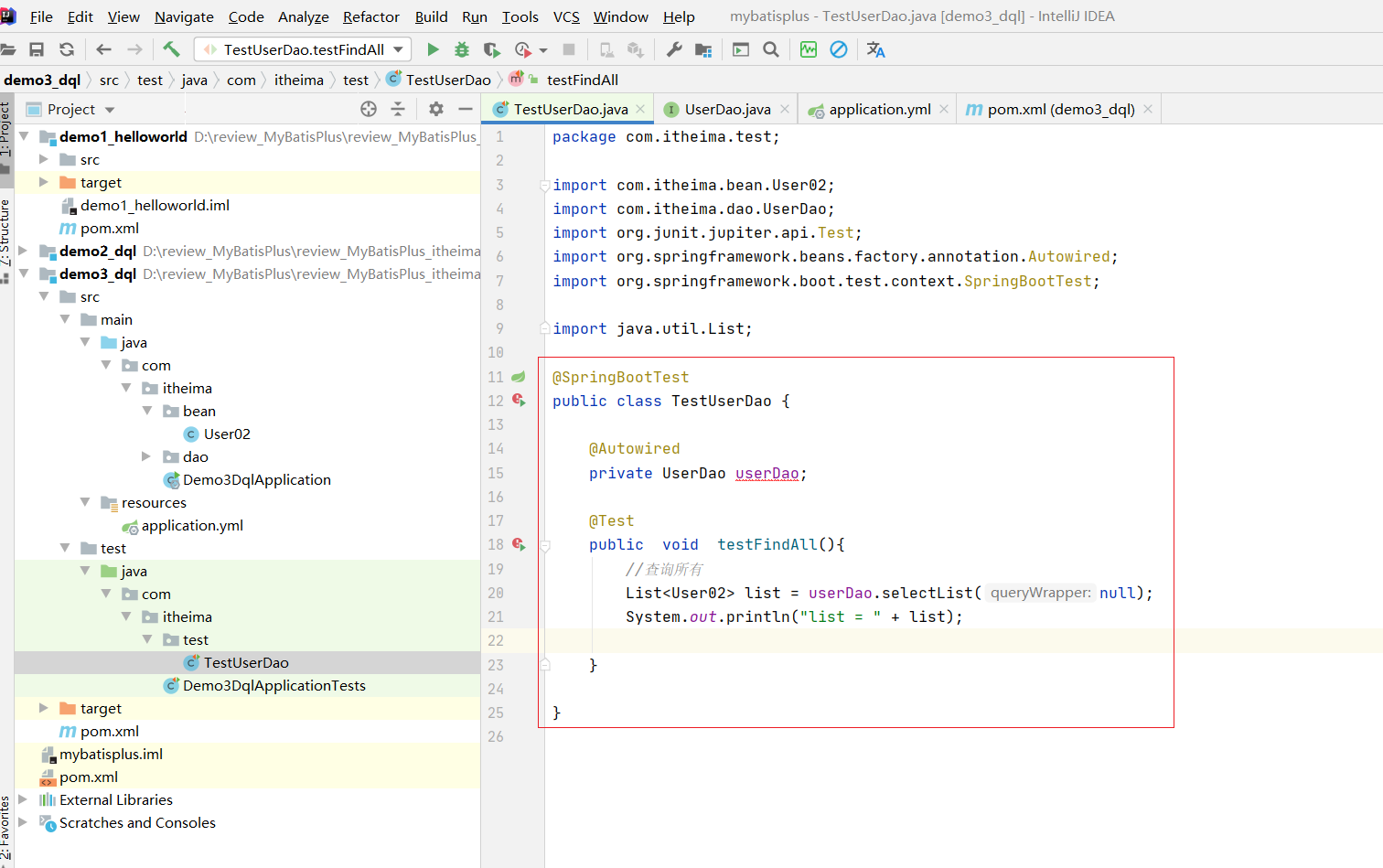
Task: Open Search Everywhere with the magnifier icon
Action: (x=771, y=49)
